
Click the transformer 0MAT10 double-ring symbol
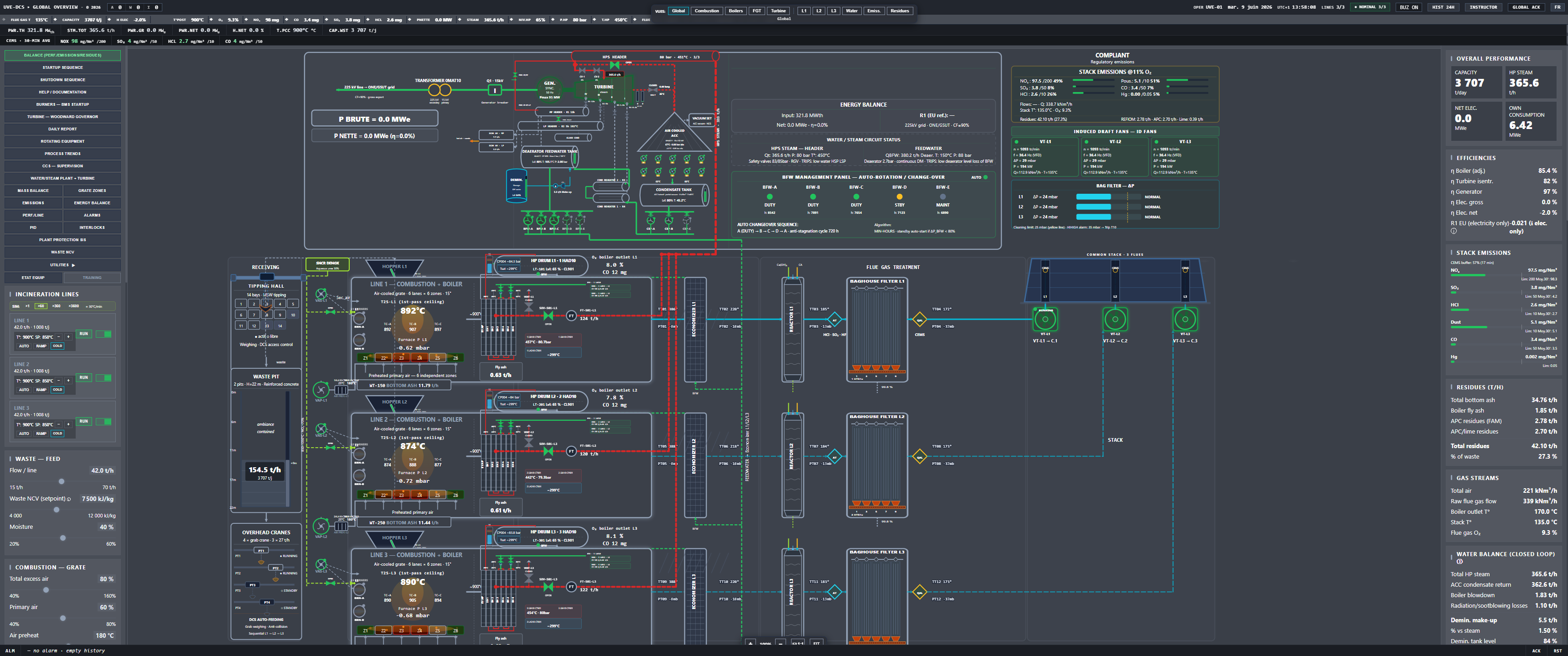pos(439,90)
